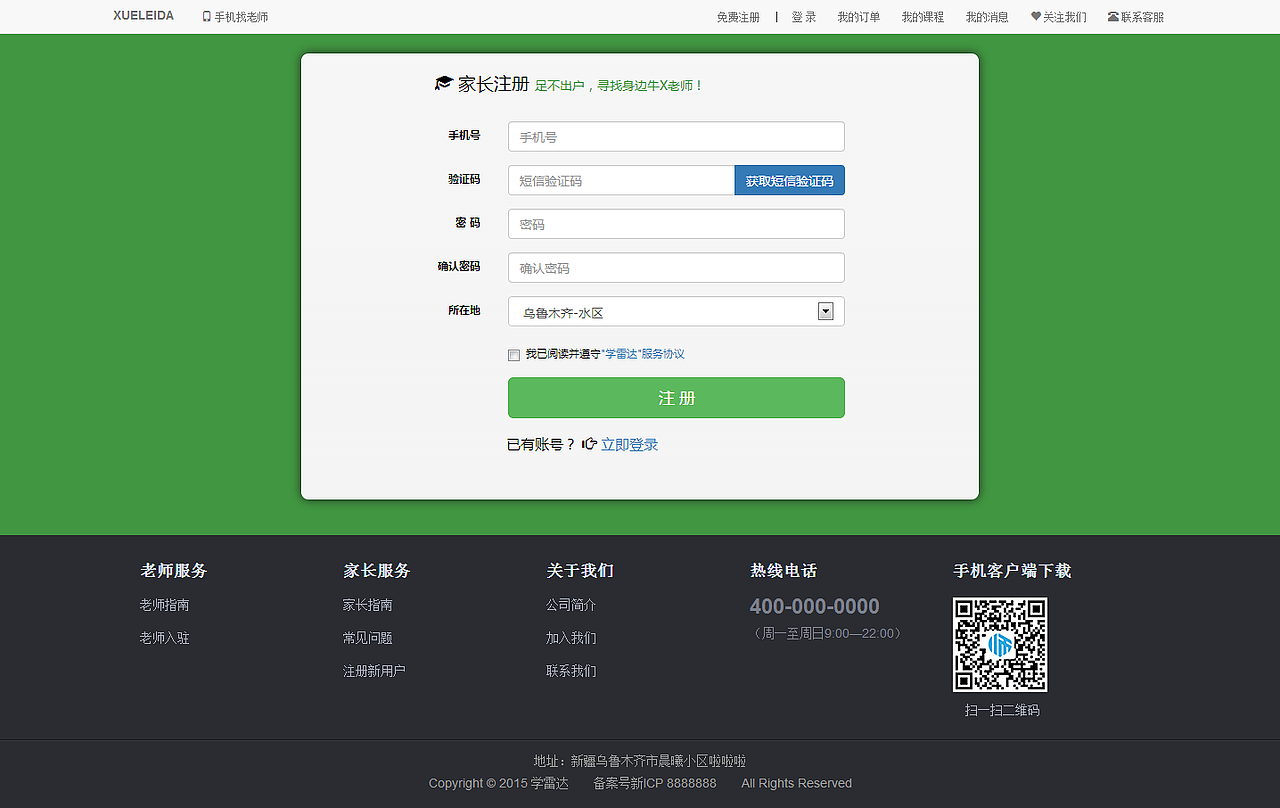Open 常见问题 footer link
1280x808 pixels.
368,638
